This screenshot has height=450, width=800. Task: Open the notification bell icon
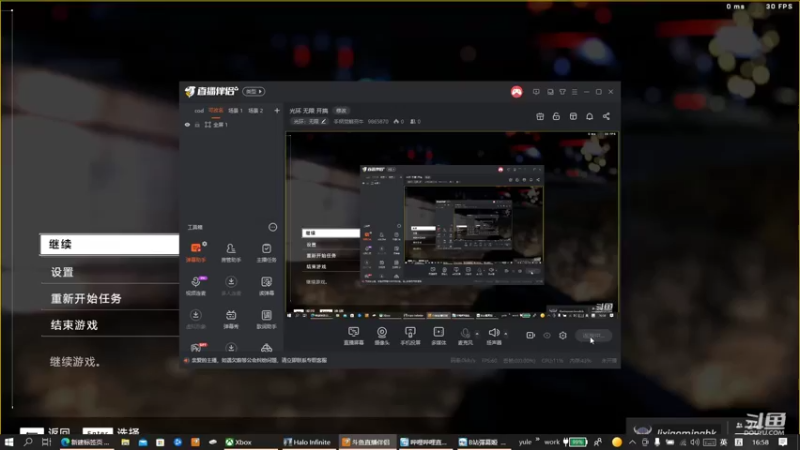589,116
